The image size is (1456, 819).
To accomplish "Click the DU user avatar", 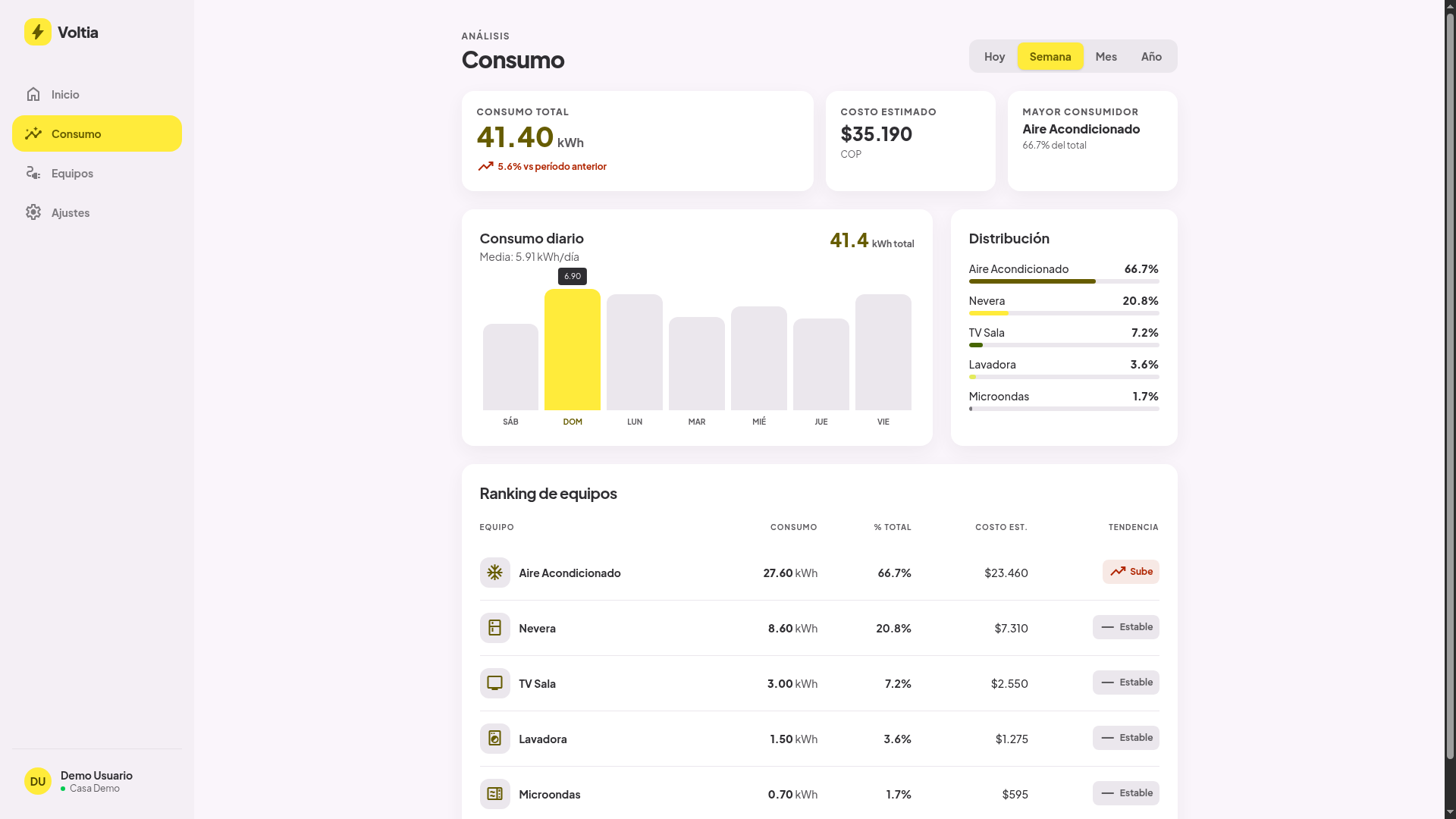I will [x=38, y=781].
